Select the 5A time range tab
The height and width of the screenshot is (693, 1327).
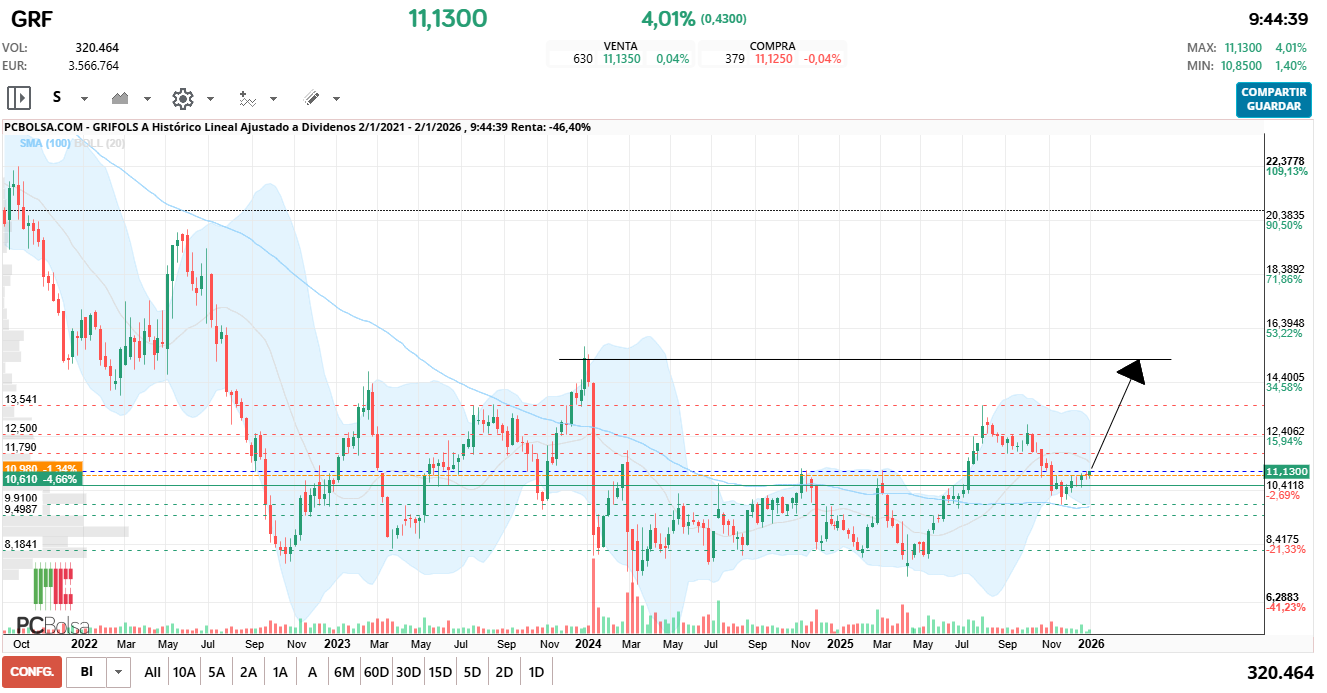[x=216, y=672]
